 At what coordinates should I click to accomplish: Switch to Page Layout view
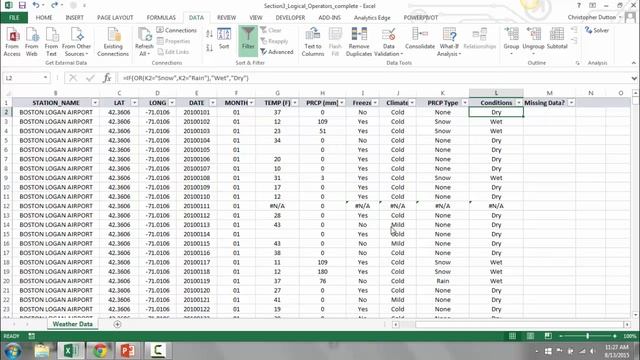(x=530, y=336)
